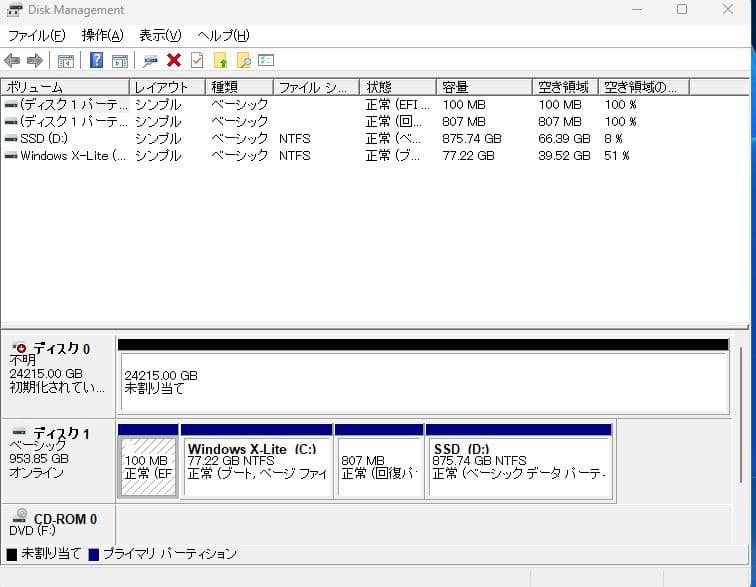This screenshot has width=756, height=587.
Task: Click the blue プライマリ パーティション legend swatch
Action: point(94,555)
